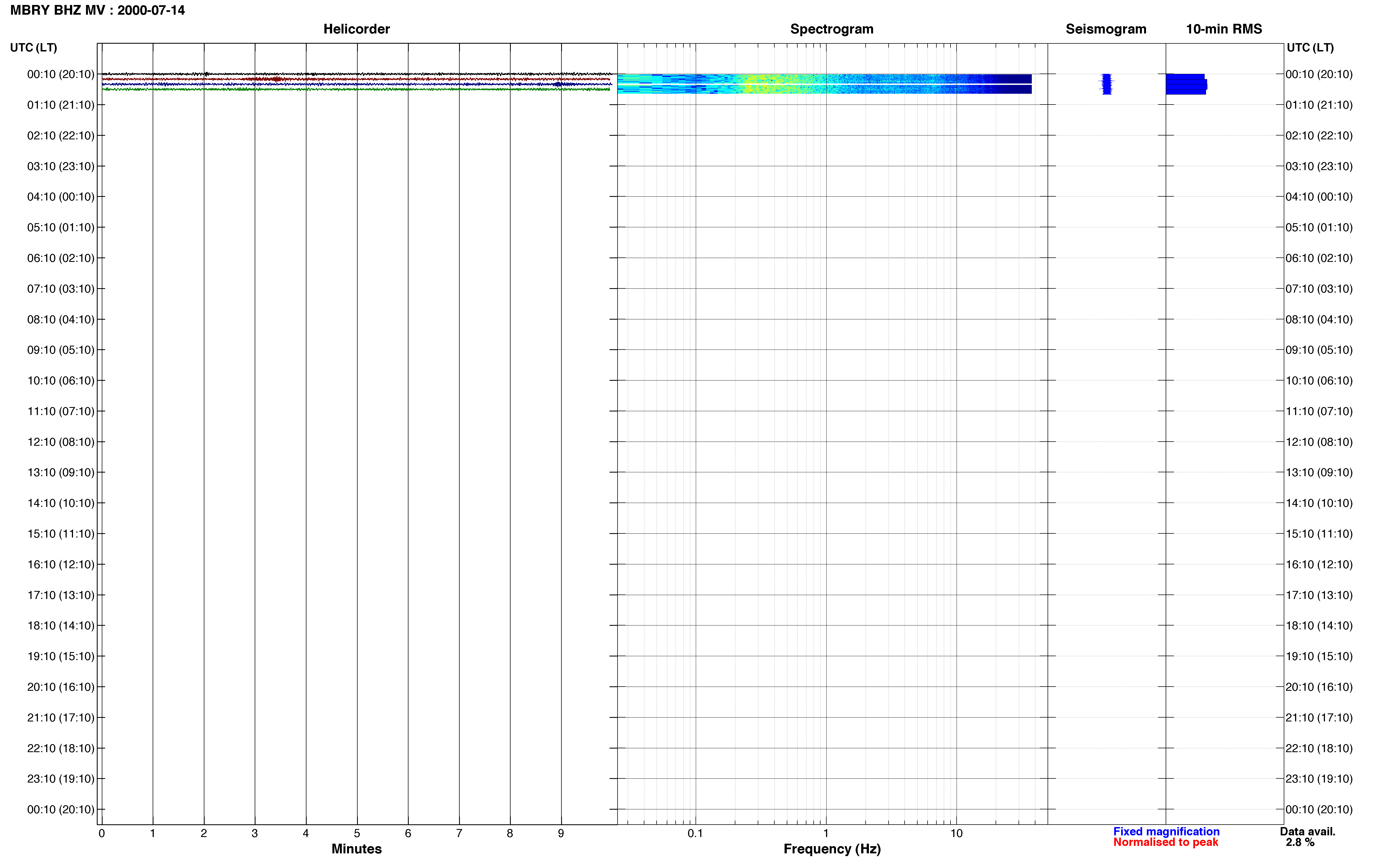Click the 'Data avail.' label
Screen dimensions: 1388x868
(x=1308, y=832)
